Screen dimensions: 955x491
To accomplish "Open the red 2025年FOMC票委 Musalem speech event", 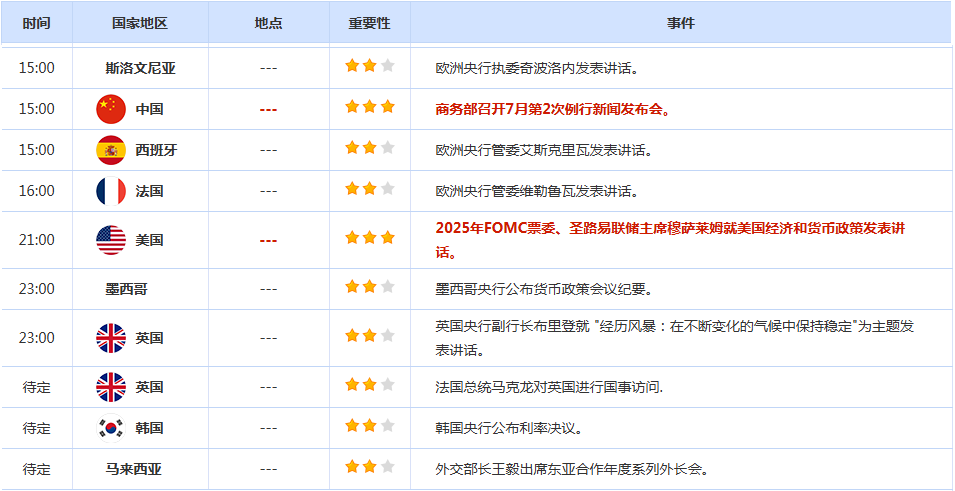I will pyautogui.click(x=670, y=229).
